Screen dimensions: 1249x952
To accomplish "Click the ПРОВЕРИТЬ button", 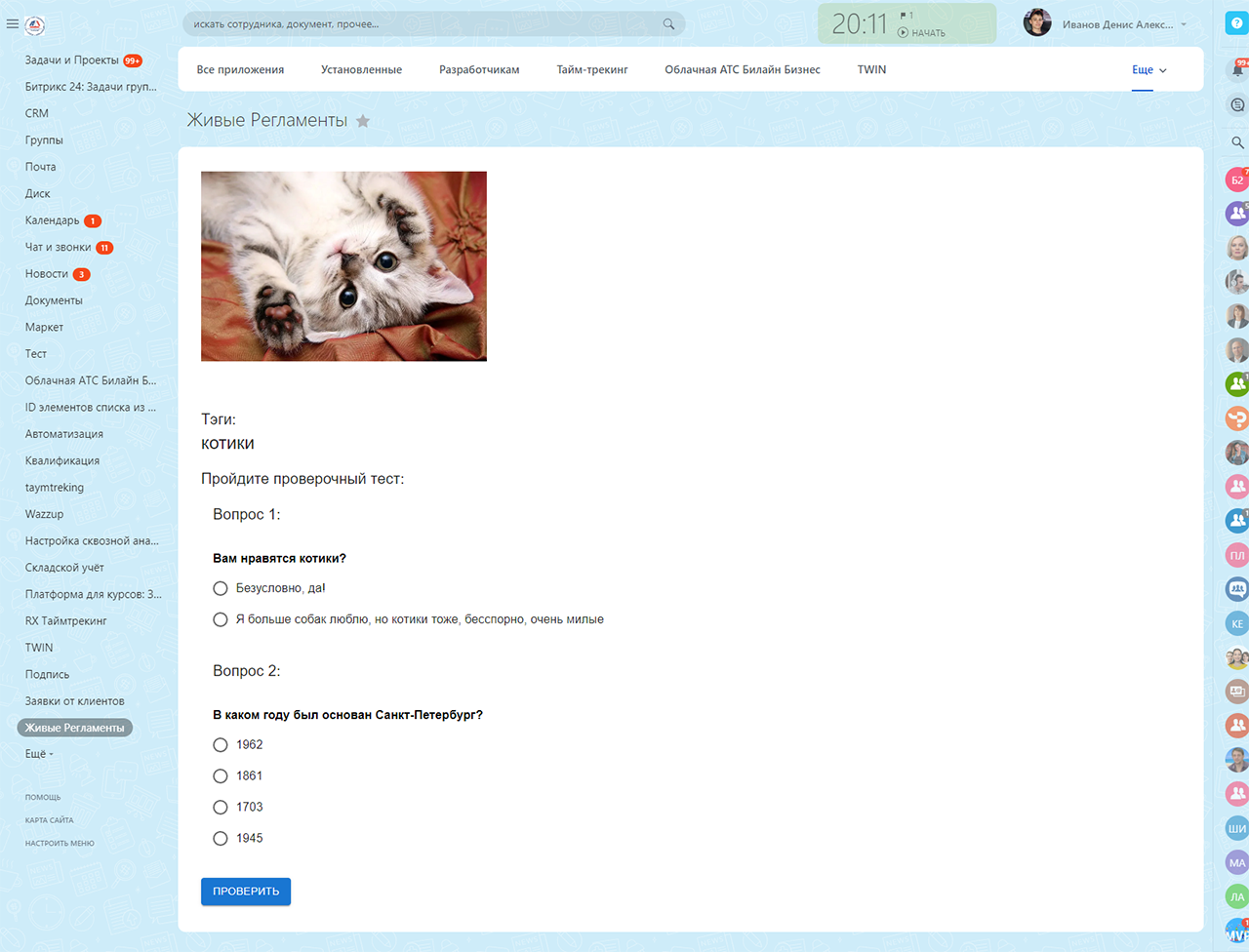I will pos(246,891).
